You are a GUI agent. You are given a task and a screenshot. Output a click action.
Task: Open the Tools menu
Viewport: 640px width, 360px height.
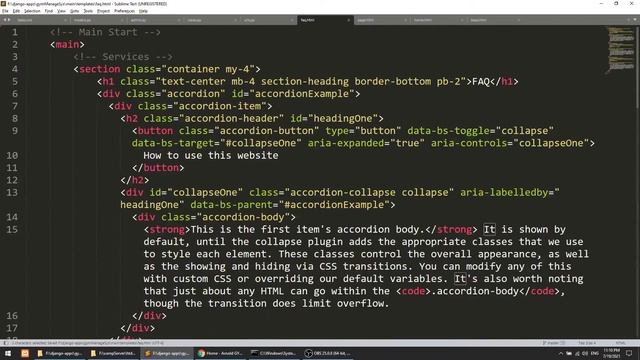pos(88,11)
